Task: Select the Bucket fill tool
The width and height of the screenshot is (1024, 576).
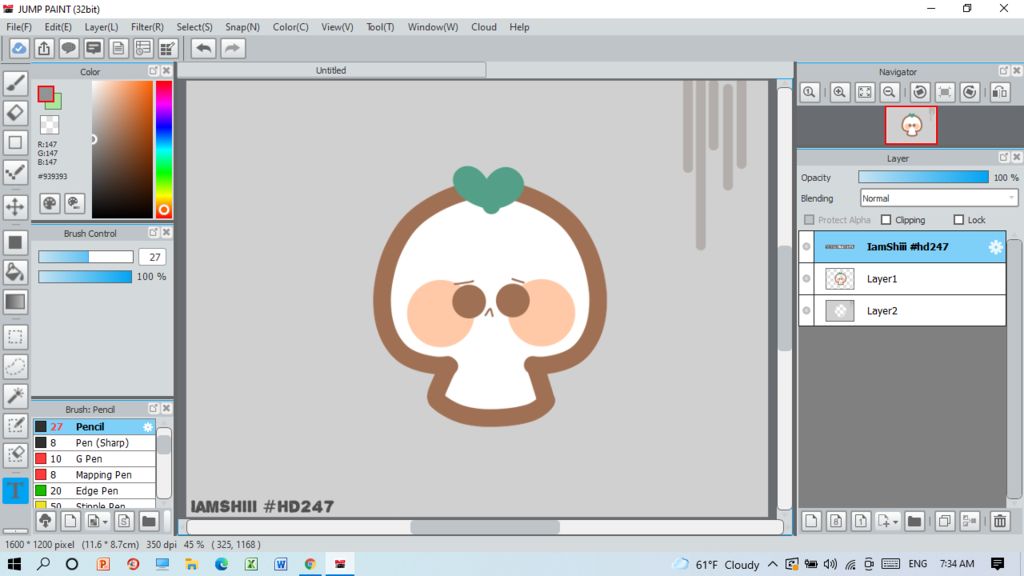Action: (x=15, y=272)
